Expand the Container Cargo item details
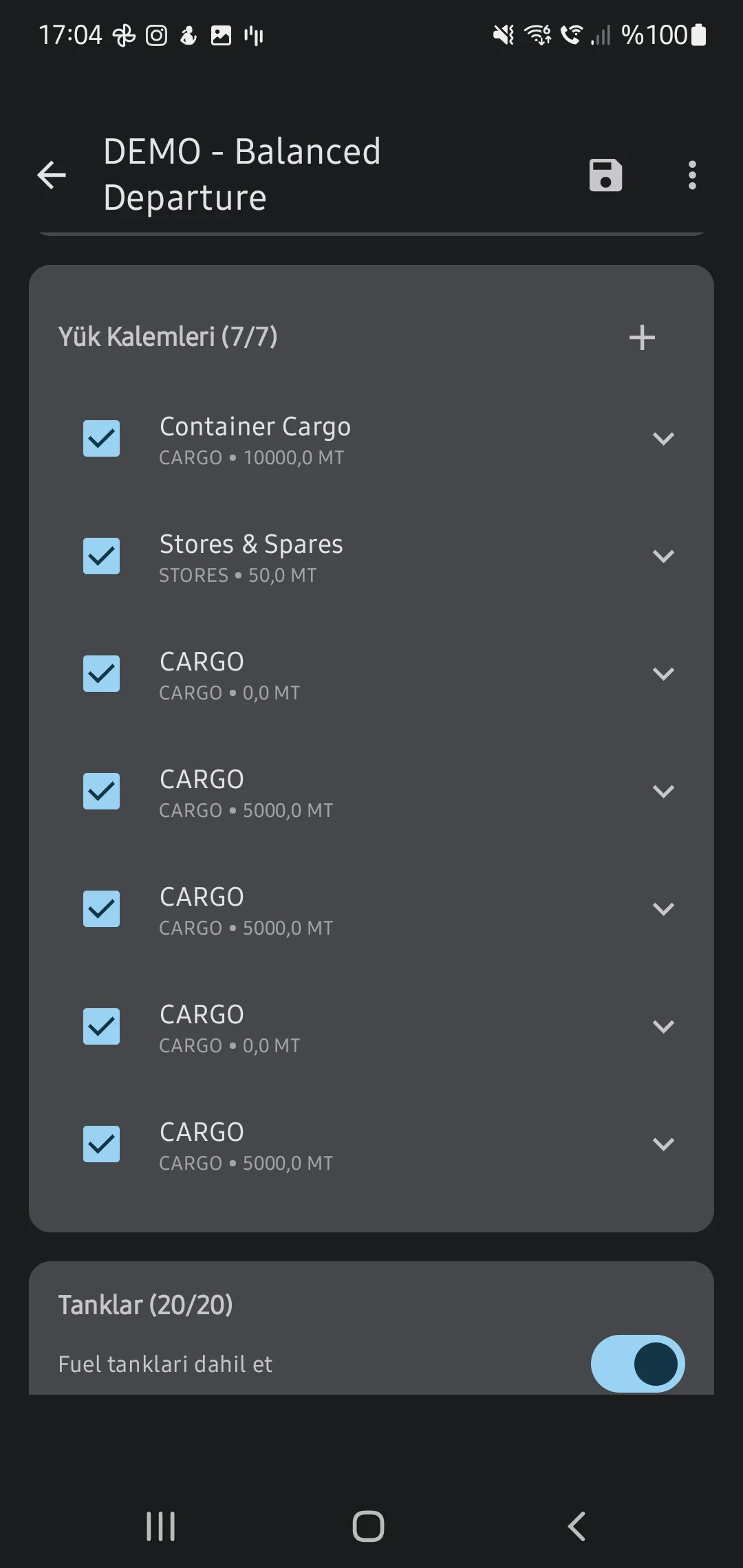This screenshot has height=1568, width=743. click(x=663, y=439)
